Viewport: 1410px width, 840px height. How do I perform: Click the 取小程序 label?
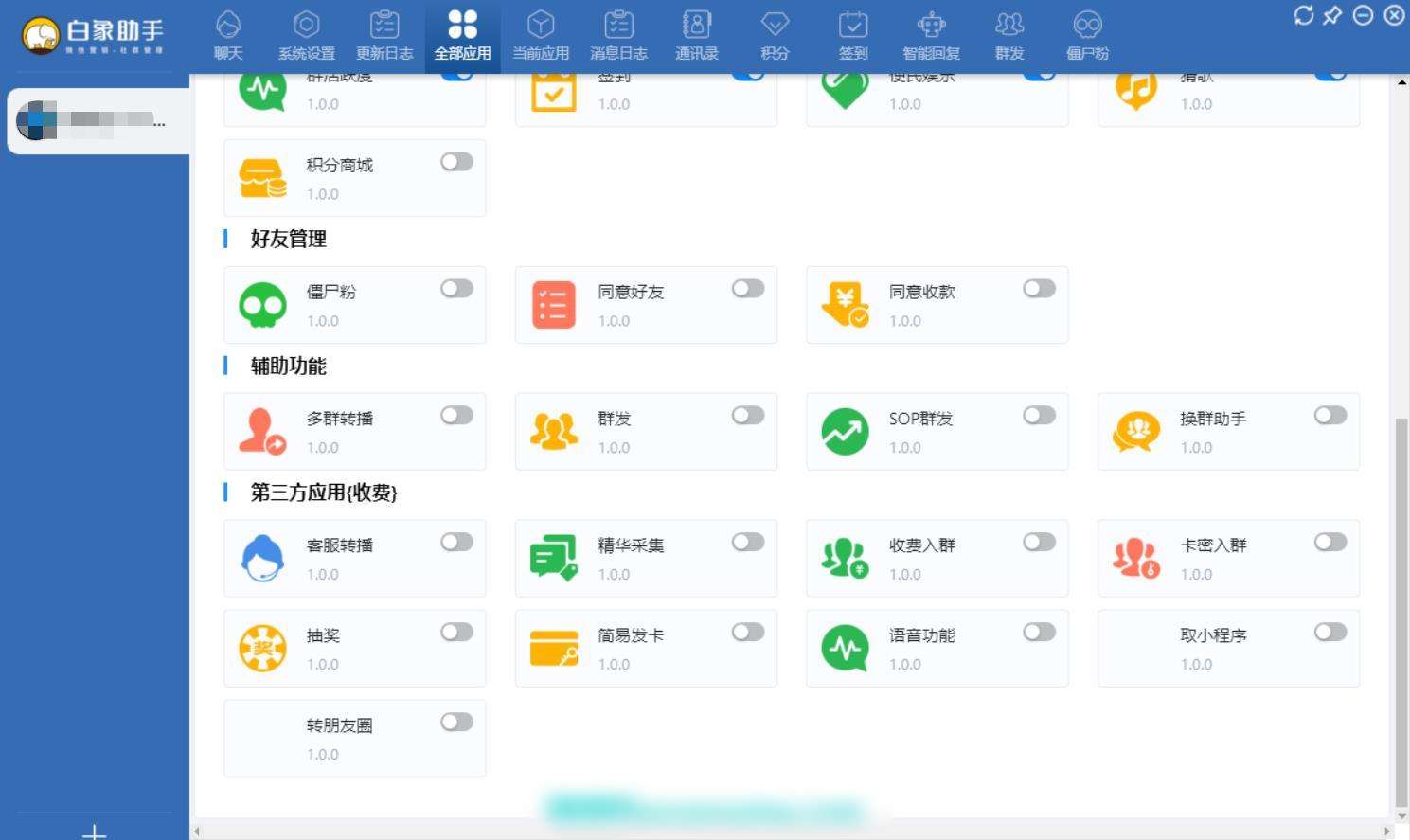coord(1213,635)
